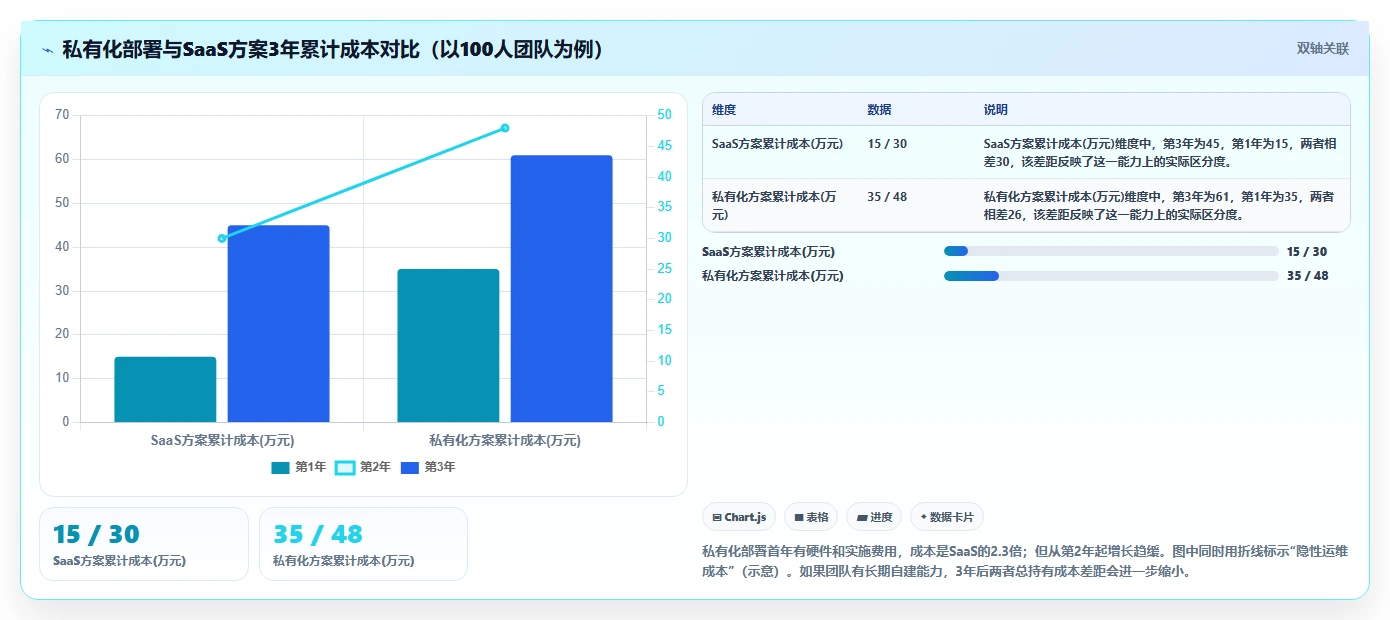This screenshot has height=620, width=1390.
Task: Click the table cell '15 / 30'
Action: tap(887, 144)
